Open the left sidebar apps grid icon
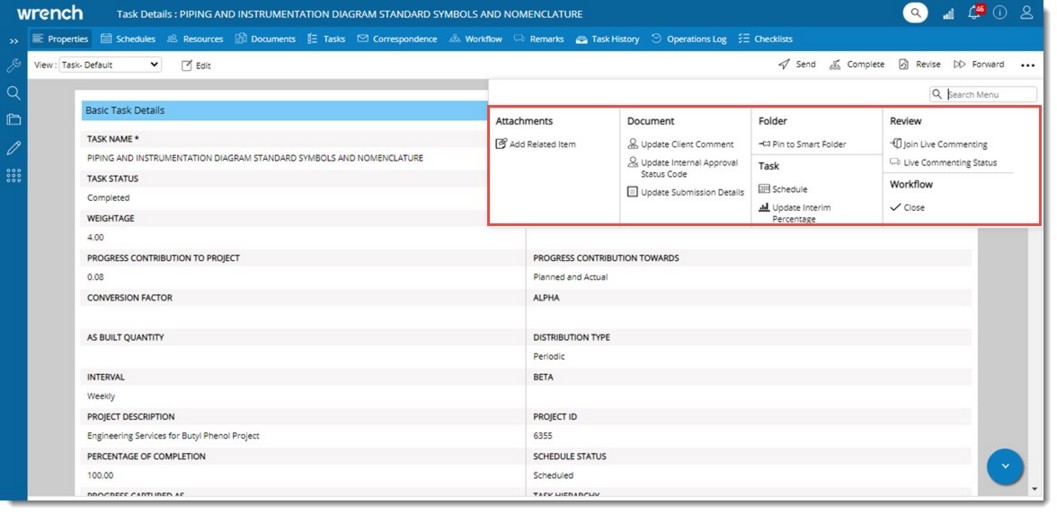The width and height of the screenshot is (1057, 514). click(13, 176)
